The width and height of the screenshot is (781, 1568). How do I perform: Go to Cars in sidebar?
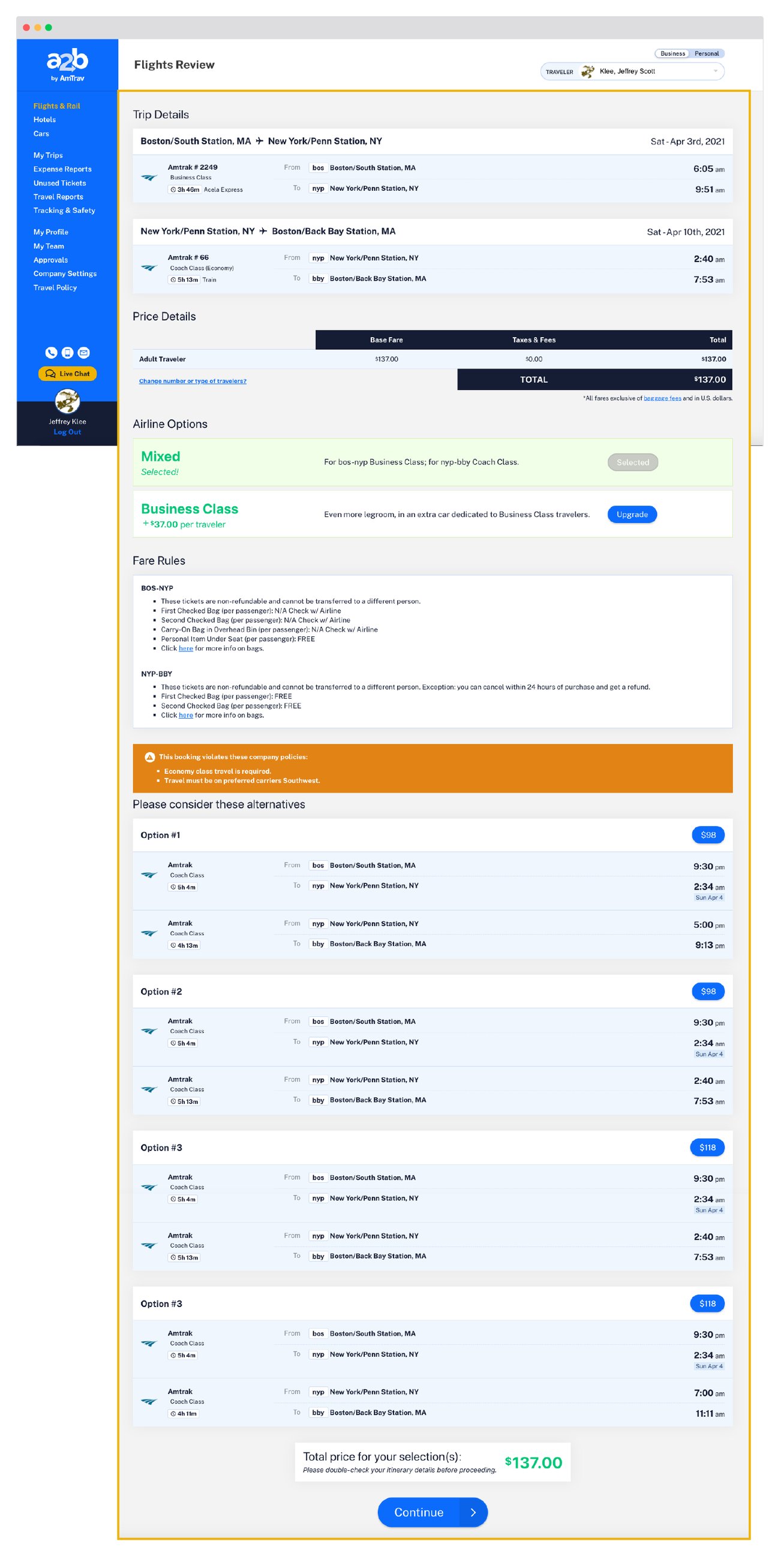41,134
